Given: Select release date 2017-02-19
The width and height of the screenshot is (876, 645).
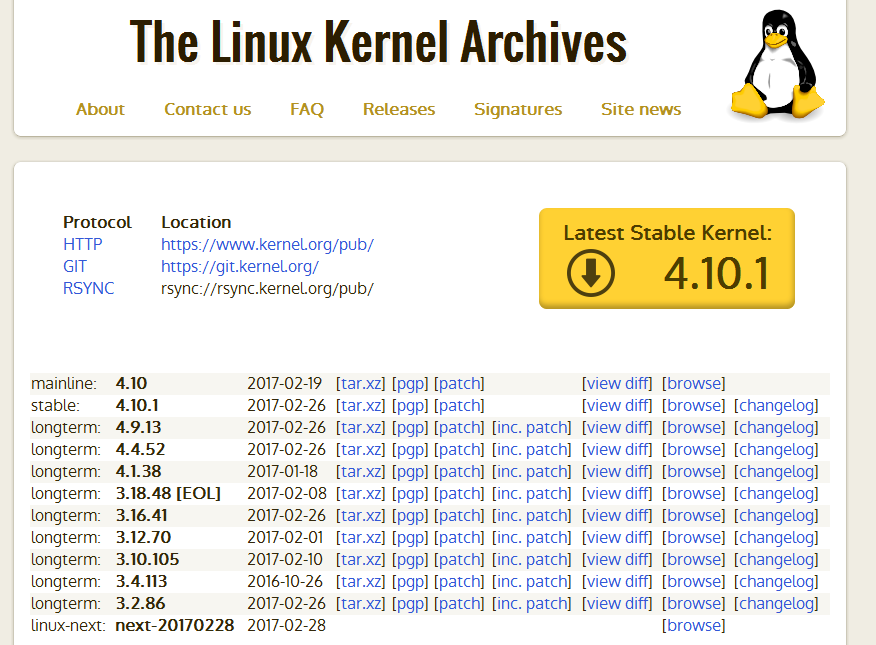Looking at the screenshot, I should [284, 384].
